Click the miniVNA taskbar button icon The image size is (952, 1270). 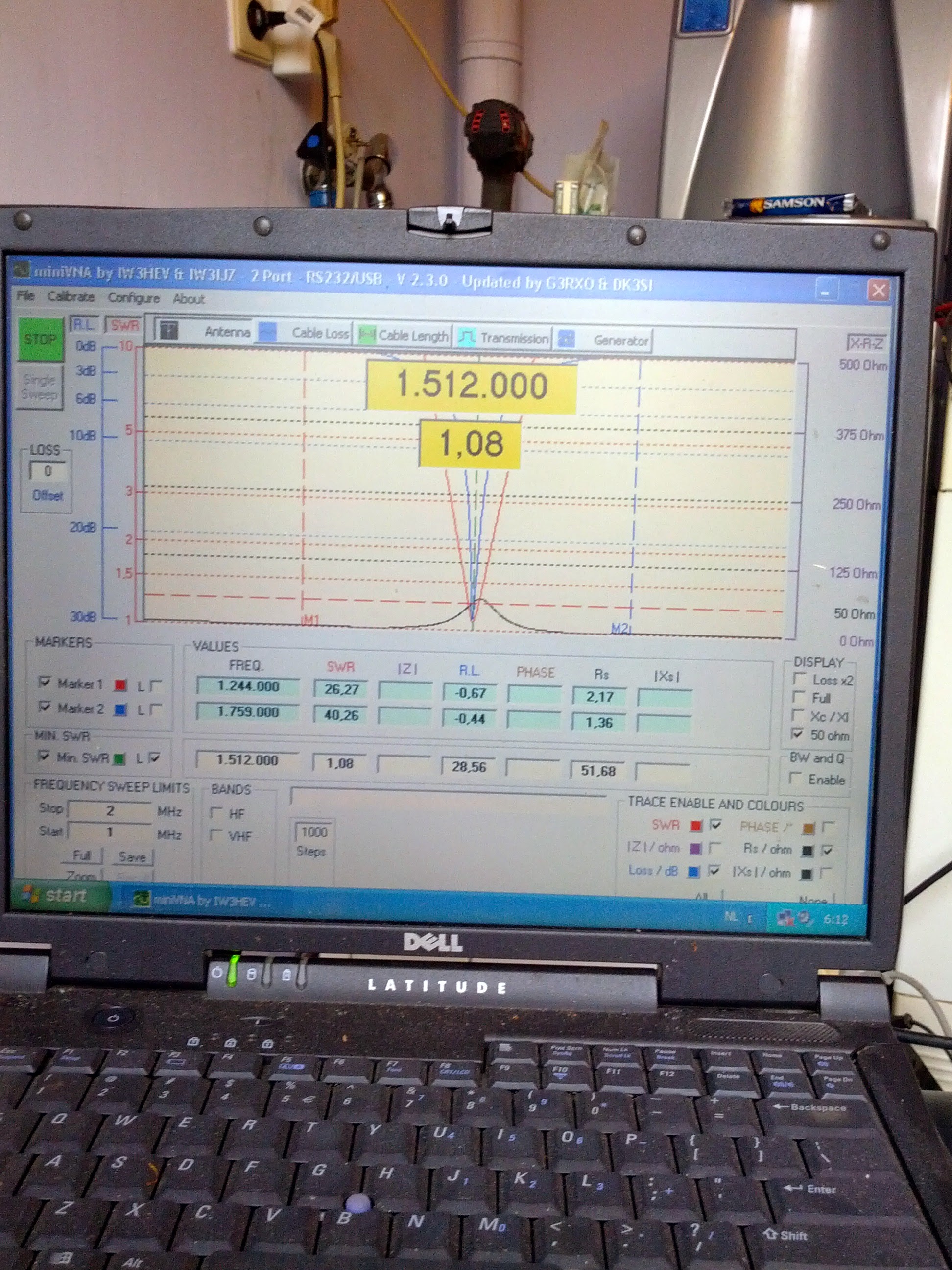point(142,899)
